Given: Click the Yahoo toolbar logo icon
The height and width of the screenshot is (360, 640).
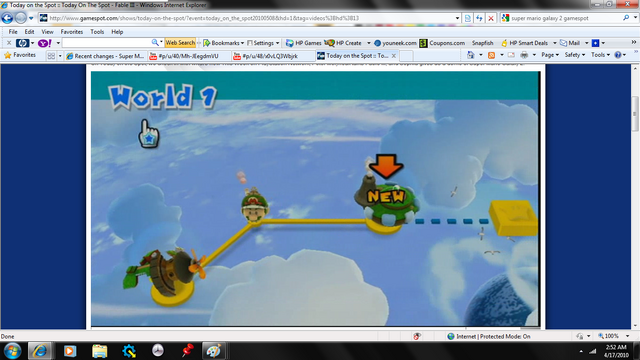Looking at the screenshot, I should click(44, 43).
